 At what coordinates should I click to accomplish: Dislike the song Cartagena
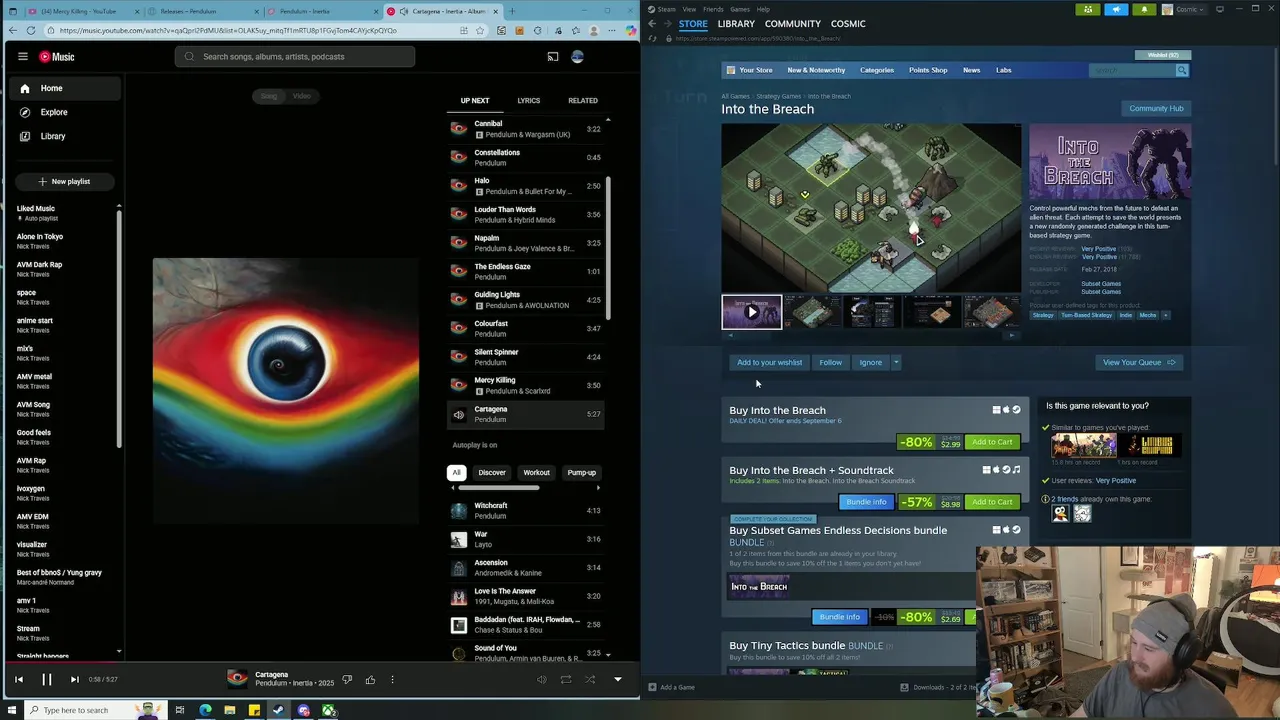point(347,679)
